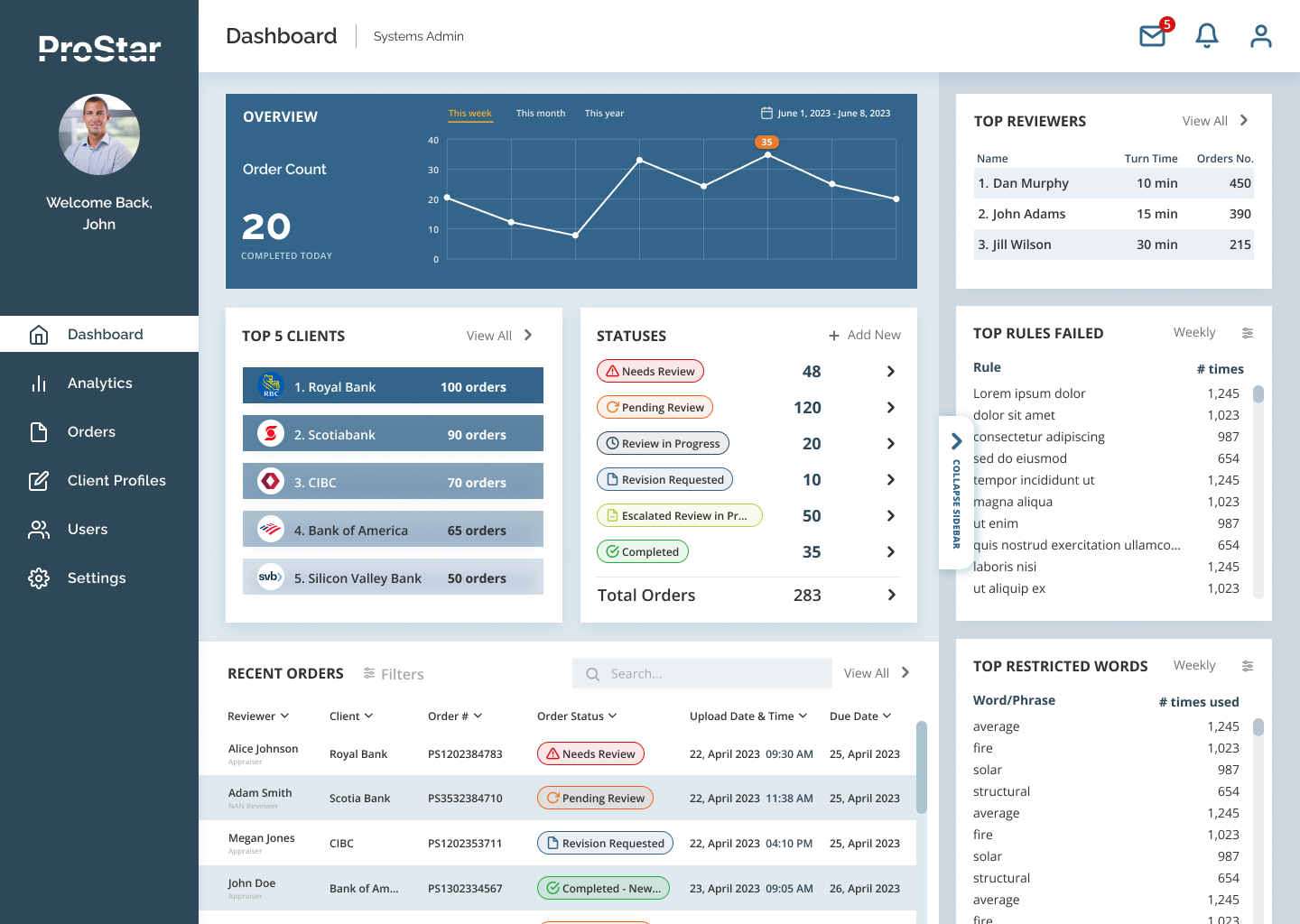Image resolution: width=1300 pixels, height=924 pixels.
Task: Open the user account profile icon
Action: pyautogui.click(x=1260, y=36)
